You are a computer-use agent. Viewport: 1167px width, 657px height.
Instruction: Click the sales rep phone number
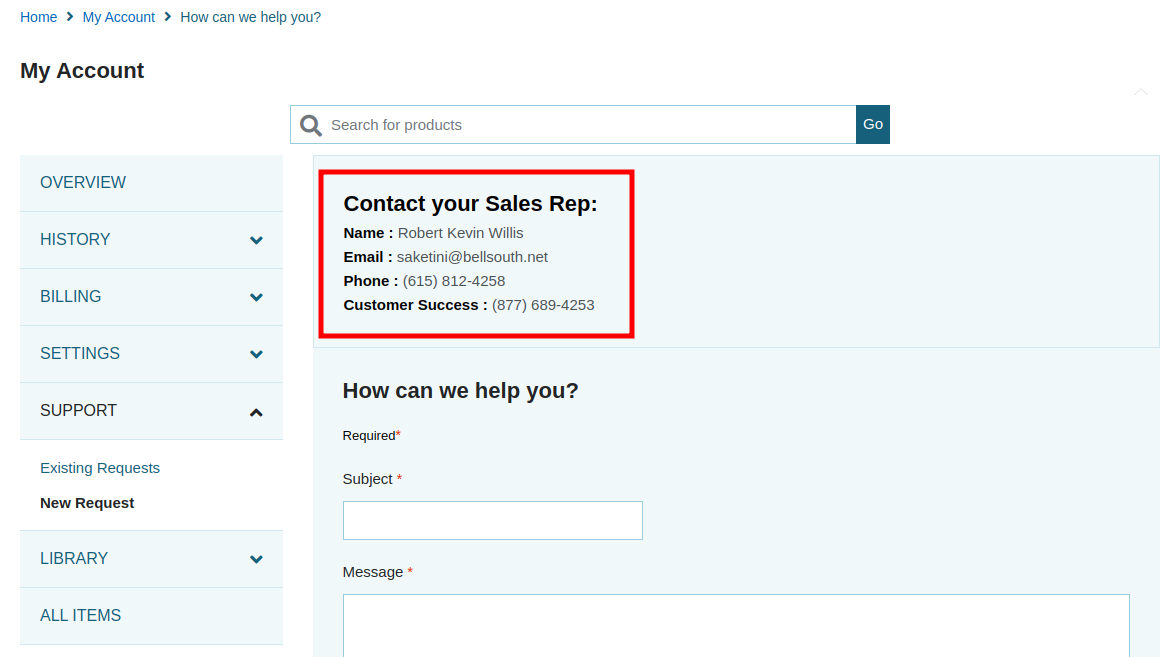click(454, 281)
